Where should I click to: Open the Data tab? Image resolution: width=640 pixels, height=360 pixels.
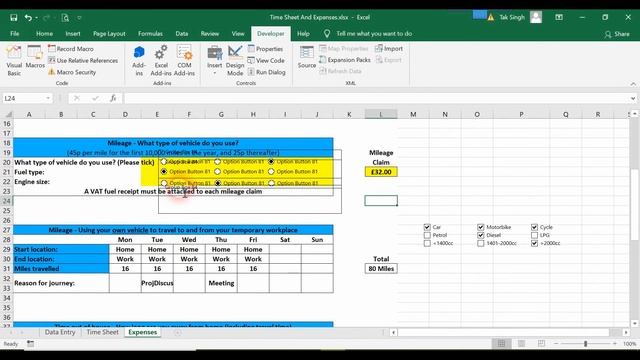tap(182, 34)
